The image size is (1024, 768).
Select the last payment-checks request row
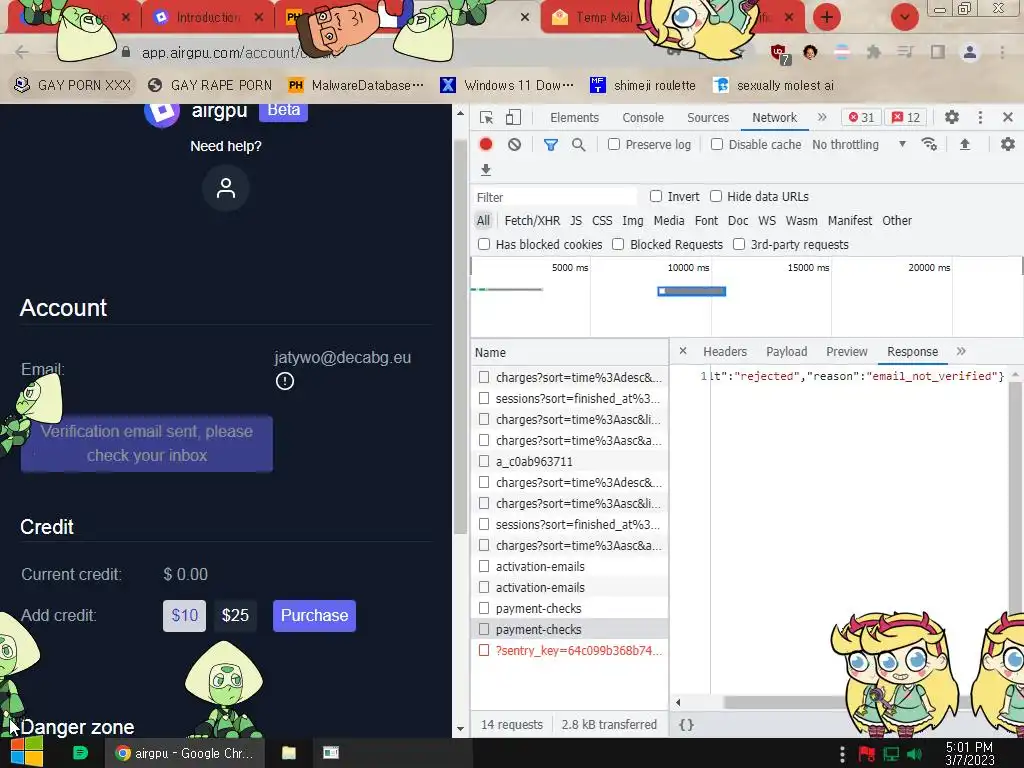pyautogui.click(x=569, y=629)
